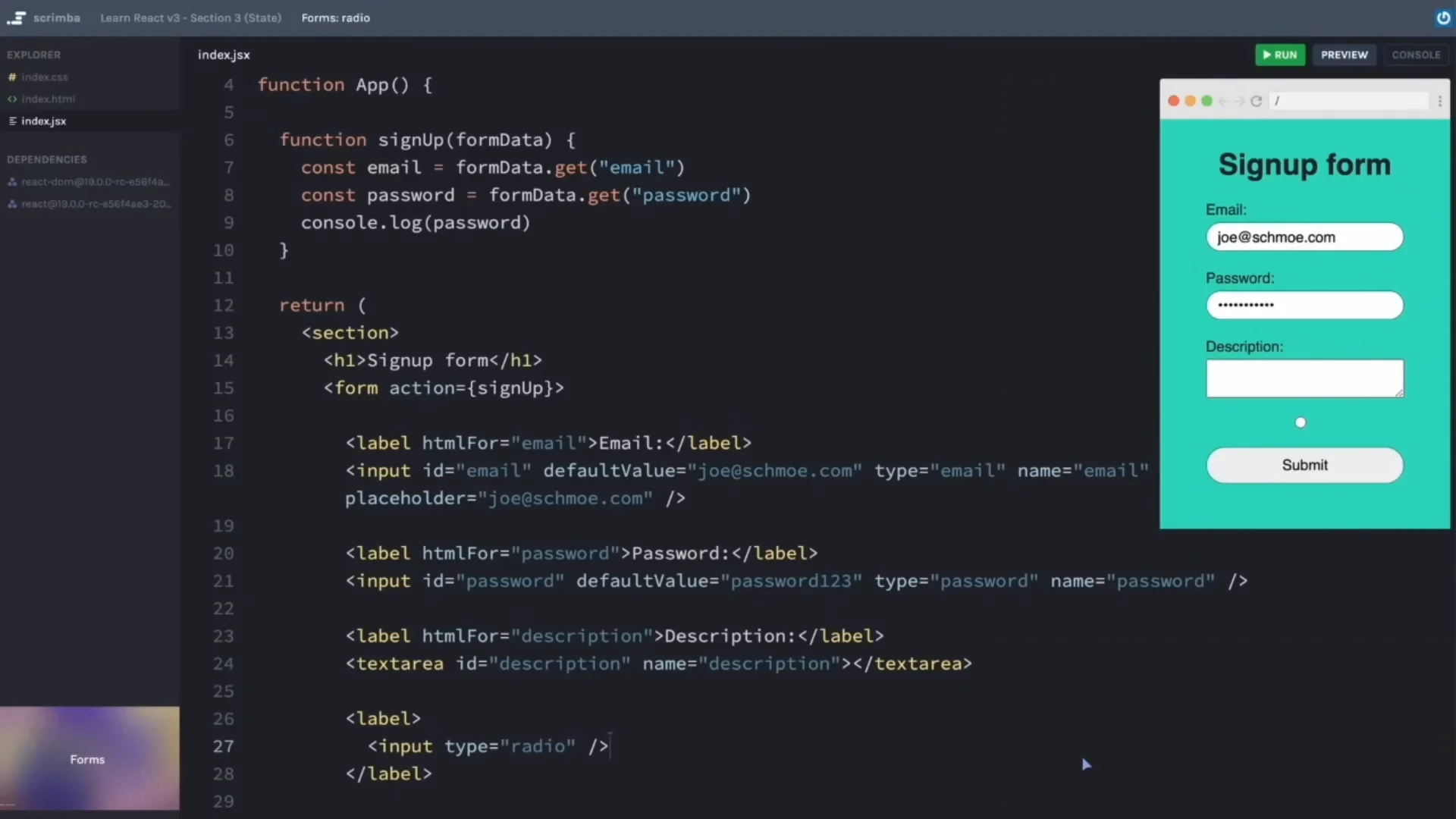Collapse the EXPLORER section
1456x819 pixels.
33,54
